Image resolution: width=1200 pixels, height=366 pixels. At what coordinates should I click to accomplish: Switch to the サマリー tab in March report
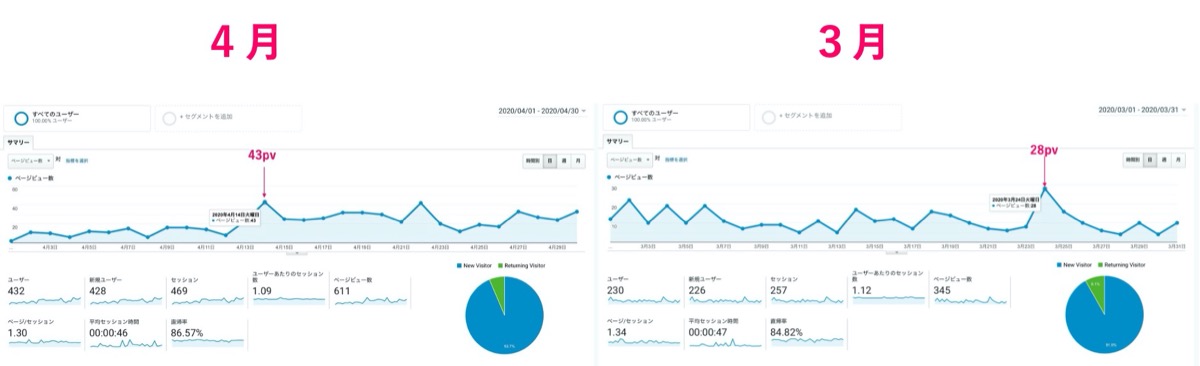(618, 142)
